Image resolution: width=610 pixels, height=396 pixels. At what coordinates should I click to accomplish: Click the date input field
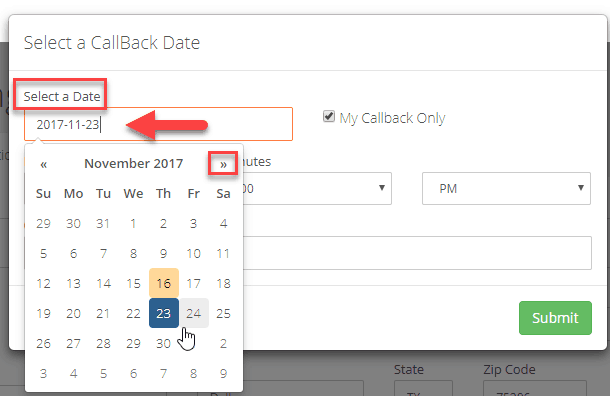coord(158,124)
